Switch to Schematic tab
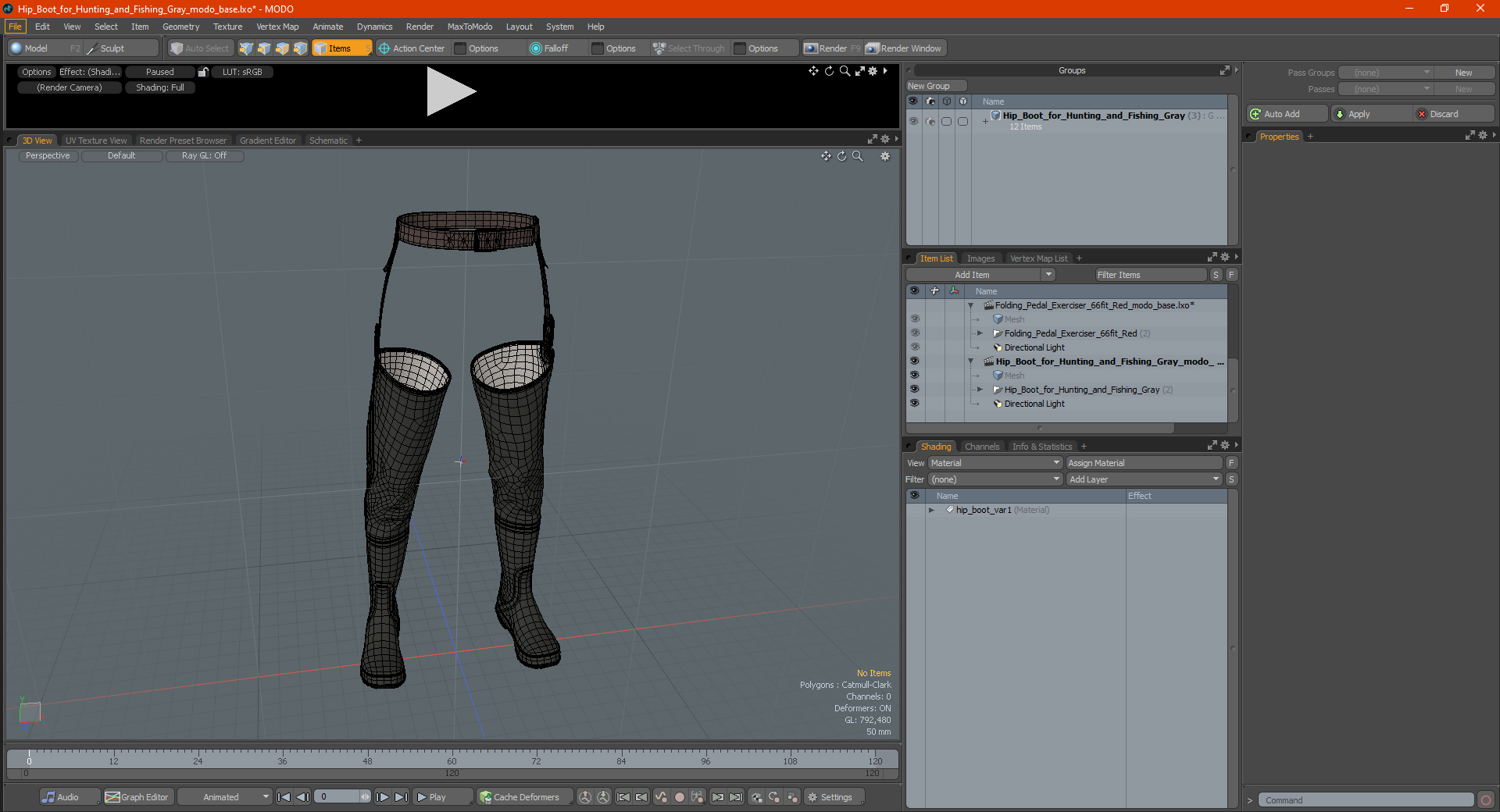 328,141
